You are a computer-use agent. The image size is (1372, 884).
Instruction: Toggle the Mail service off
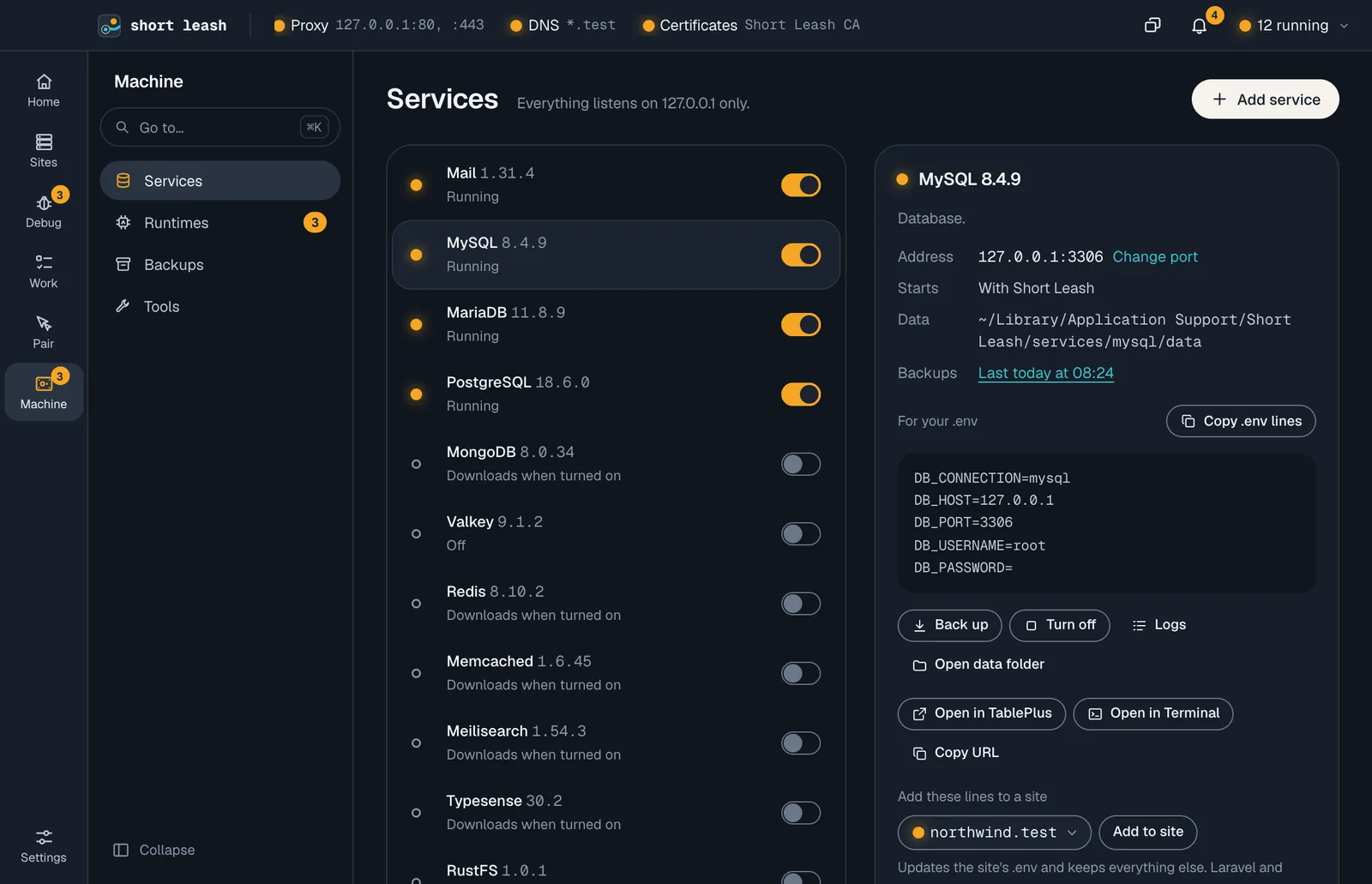tap(801, 185)
